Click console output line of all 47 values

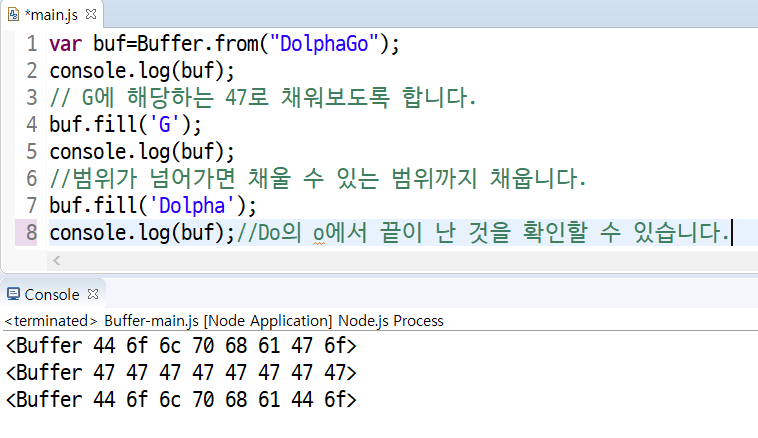pyautogui.click(x=181, y=373)
